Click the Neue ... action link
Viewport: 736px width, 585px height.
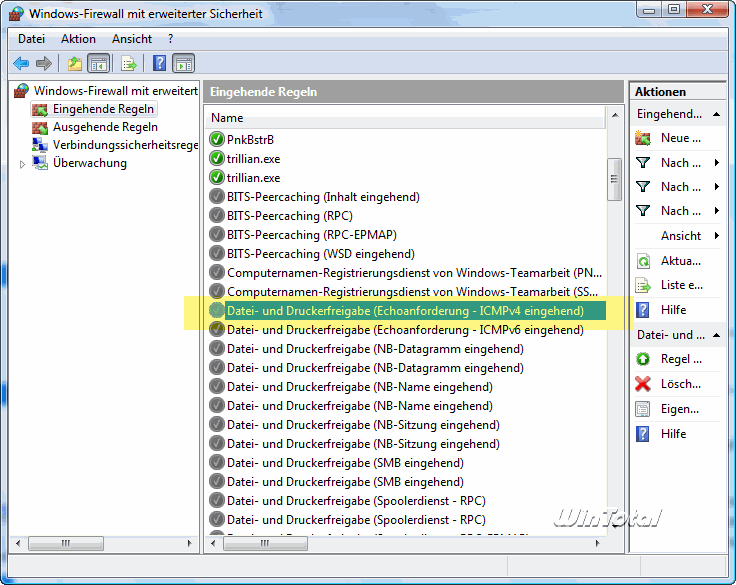(681, 138)
